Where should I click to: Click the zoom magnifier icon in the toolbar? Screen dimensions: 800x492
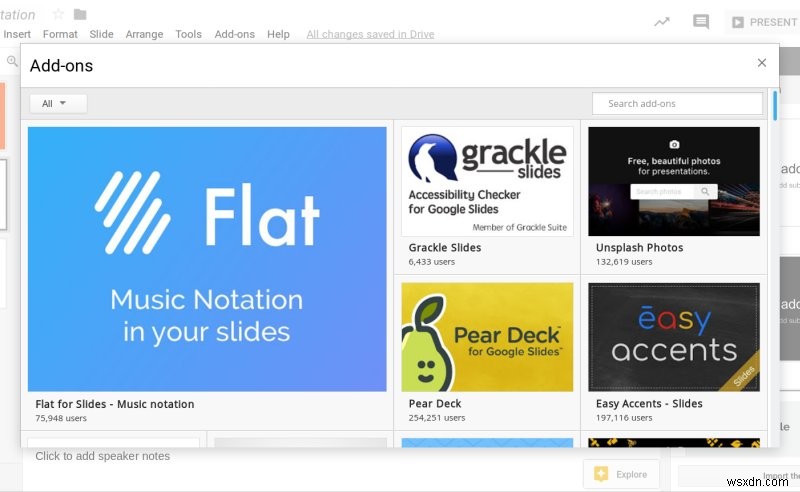12,61
